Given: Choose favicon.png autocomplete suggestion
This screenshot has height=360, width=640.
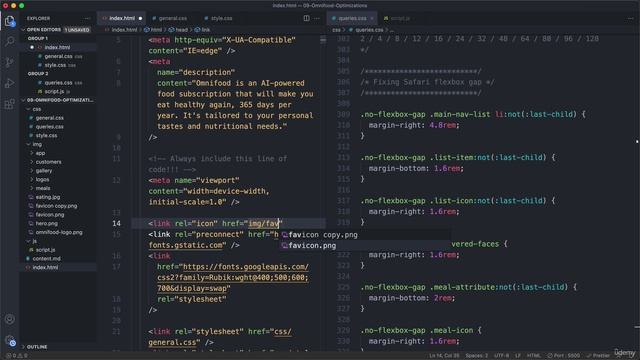Looking at the screenshot, I should [x=365, y=245].
